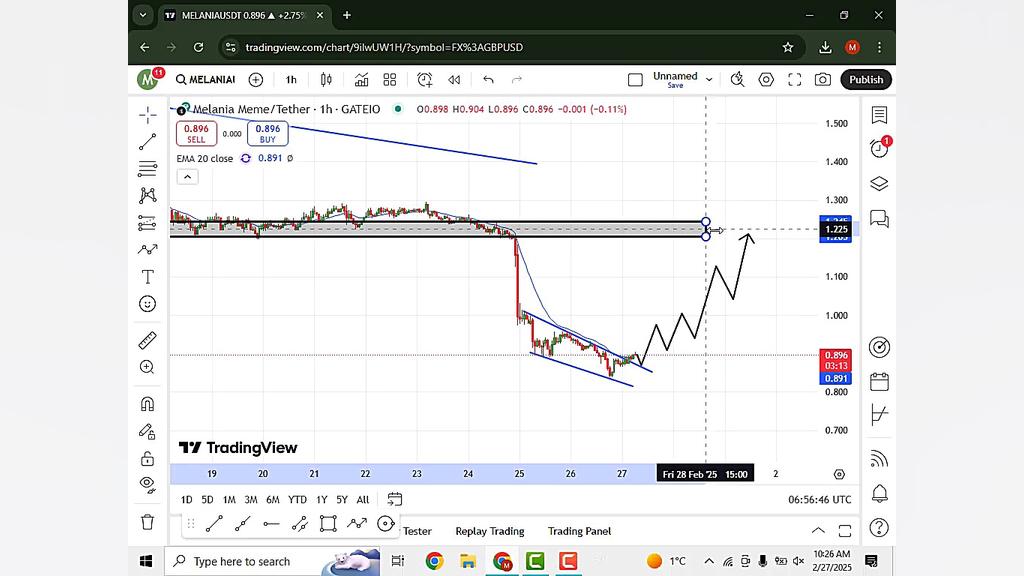Open the patterns tool in left toolbar

tap(148, 195)
